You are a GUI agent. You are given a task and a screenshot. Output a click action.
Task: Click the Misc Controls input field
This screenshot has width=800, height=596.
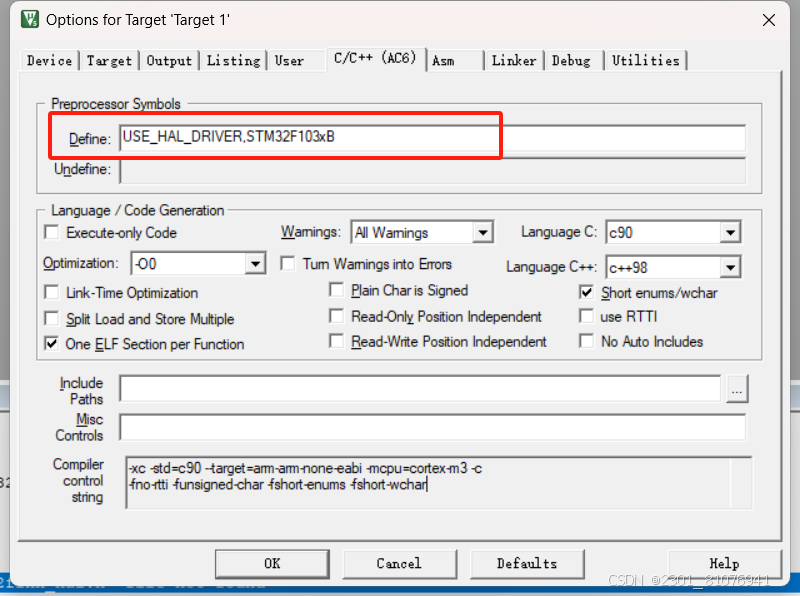[432, 427]
